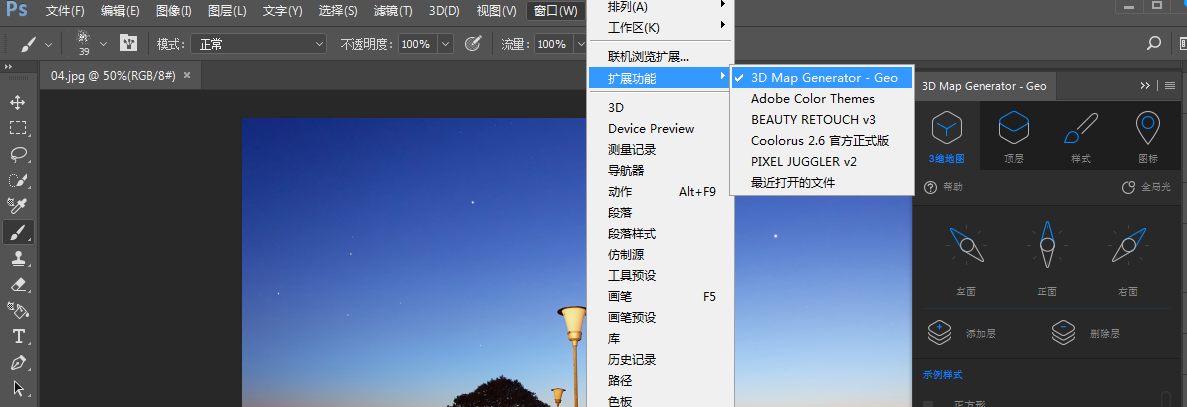Show the 动作 panel from the menu
Screen dimensions: 1187x407
(x=659, y=191)
